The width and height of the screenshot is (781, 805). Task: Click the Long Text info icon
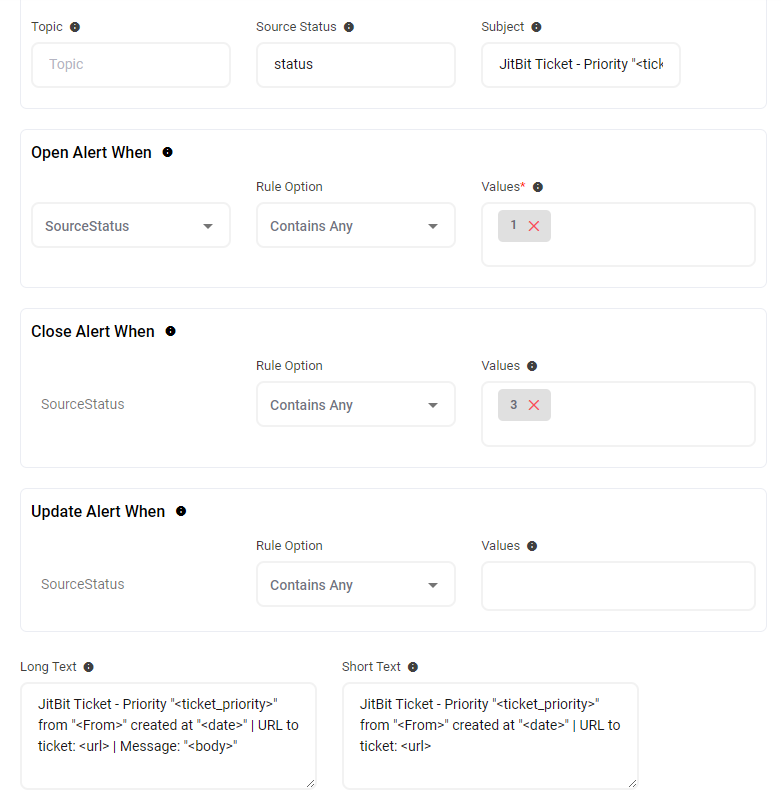point(88,667)
